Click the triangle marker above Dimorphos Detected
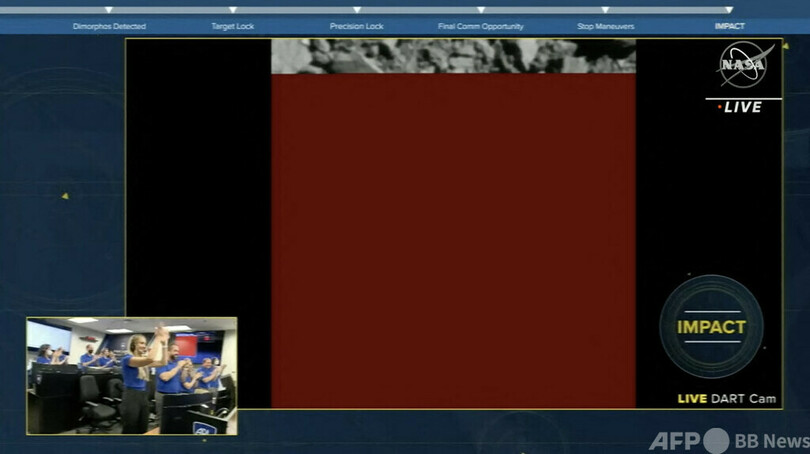This screenshot has width=810, height=454. [109, 10]
